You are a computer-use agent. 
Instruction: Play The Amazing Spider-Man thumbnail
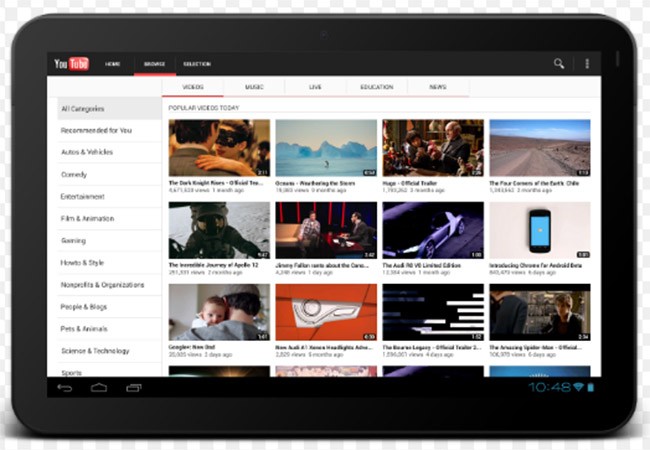540,312
